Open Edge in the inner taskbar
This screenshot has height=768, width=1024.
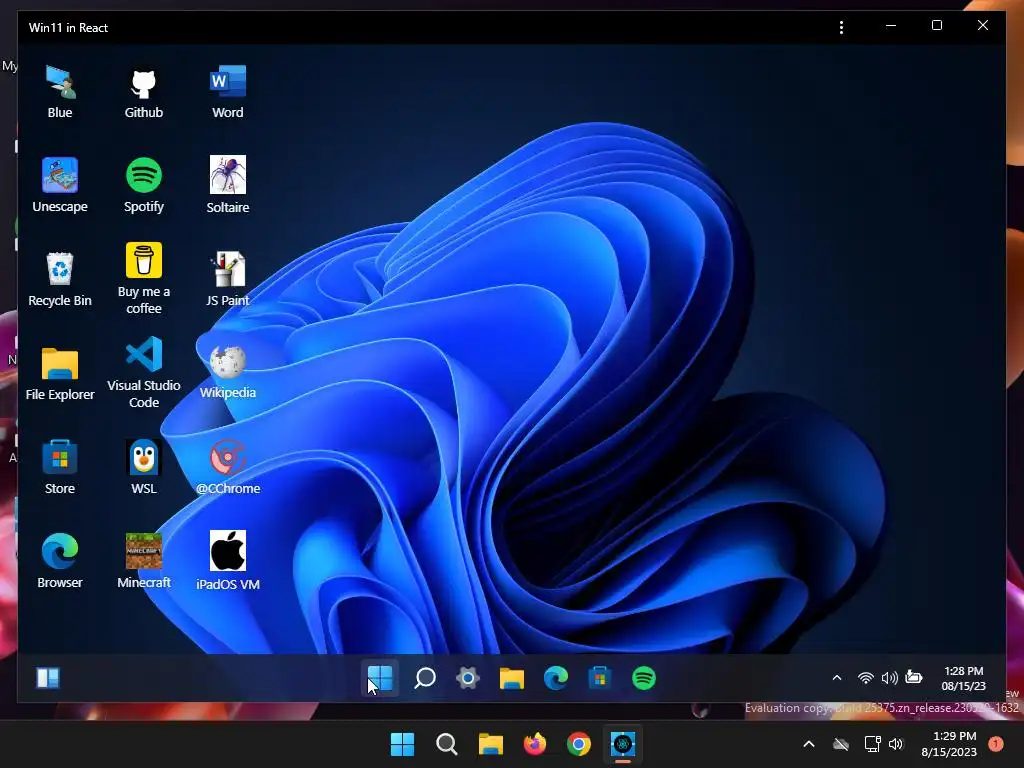coord(556,678)
